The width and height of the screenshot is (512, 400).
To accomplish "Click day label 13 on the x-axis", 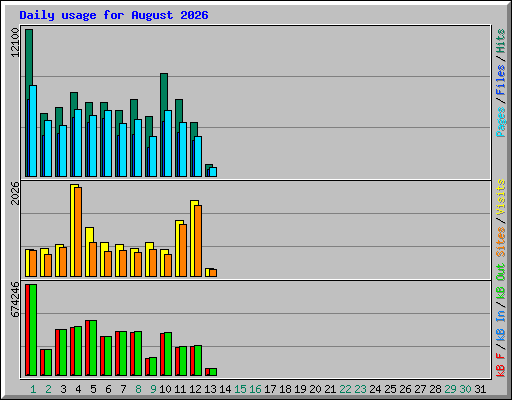I will [x=210, y=389].
